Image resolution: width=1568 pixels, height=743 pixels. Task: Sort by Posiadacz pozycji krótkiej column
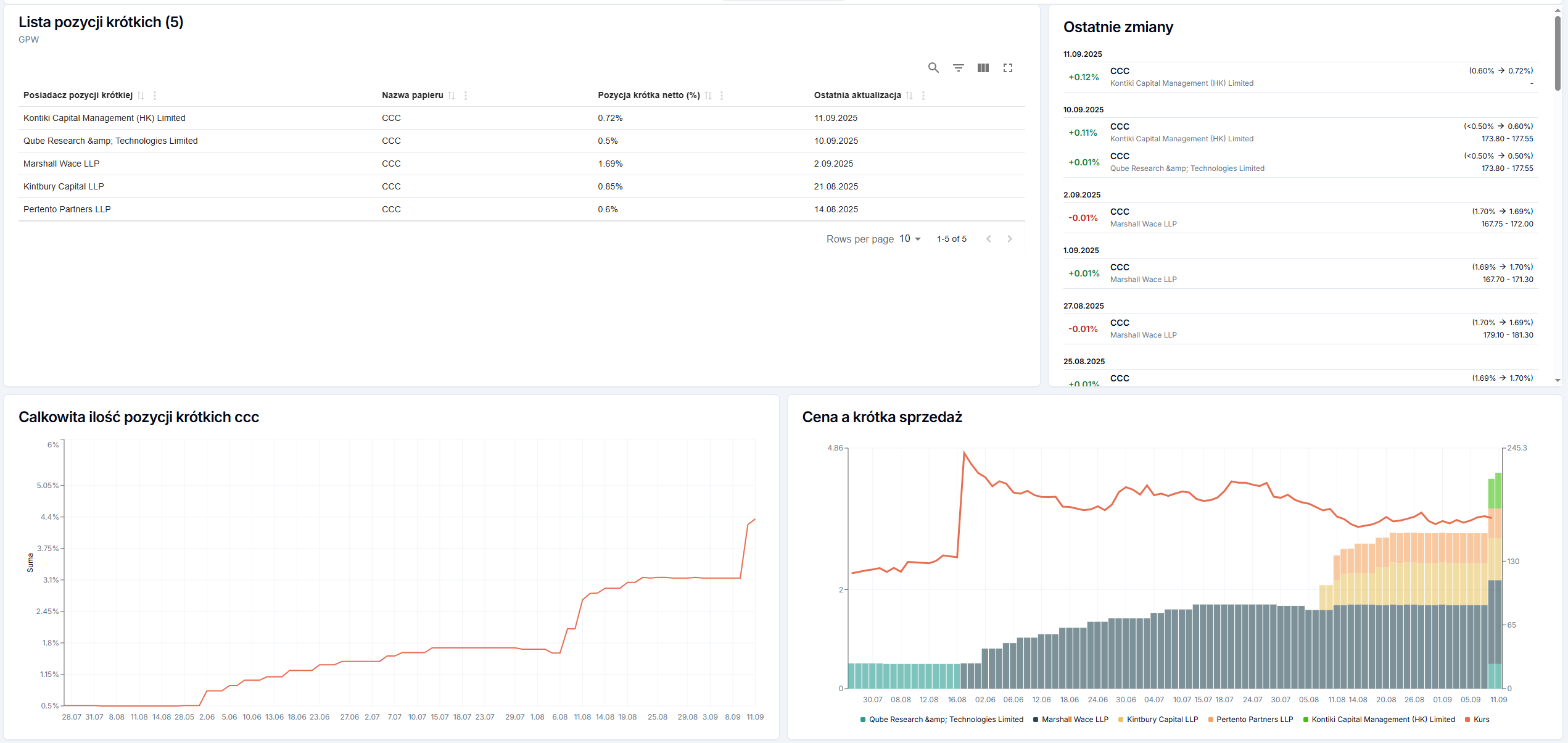(141, 96)
